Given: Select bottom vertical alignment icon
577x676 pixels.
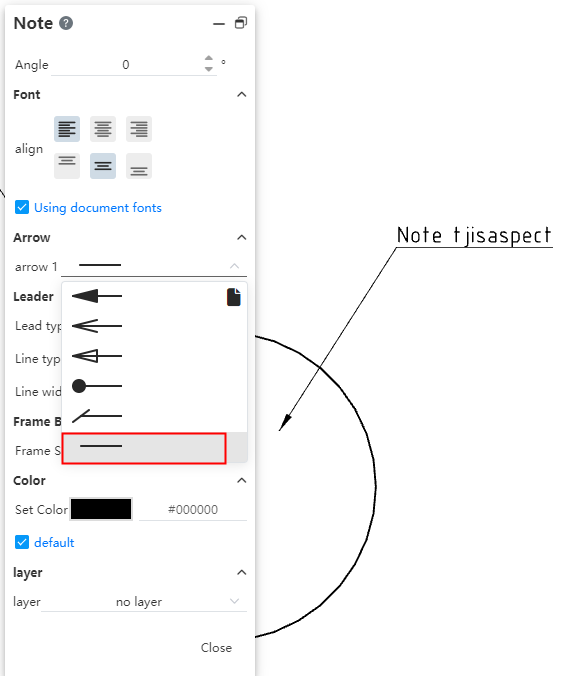Looking at the screenshot, I should tap(139, 166).
